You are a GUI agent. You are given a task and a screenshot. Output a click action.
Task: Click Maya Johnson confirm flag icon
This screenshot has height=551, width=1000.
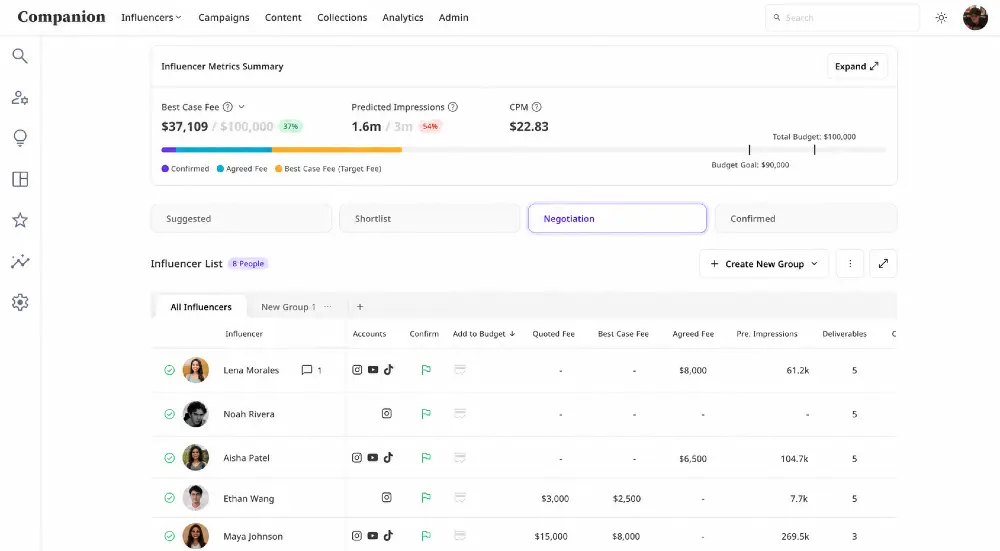pos(426,536)
